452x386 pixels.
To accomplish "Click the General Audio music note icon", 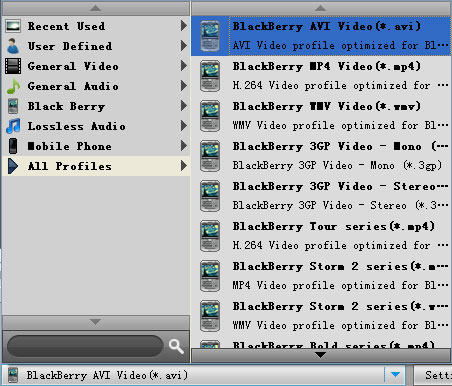I will coord(13,86).
